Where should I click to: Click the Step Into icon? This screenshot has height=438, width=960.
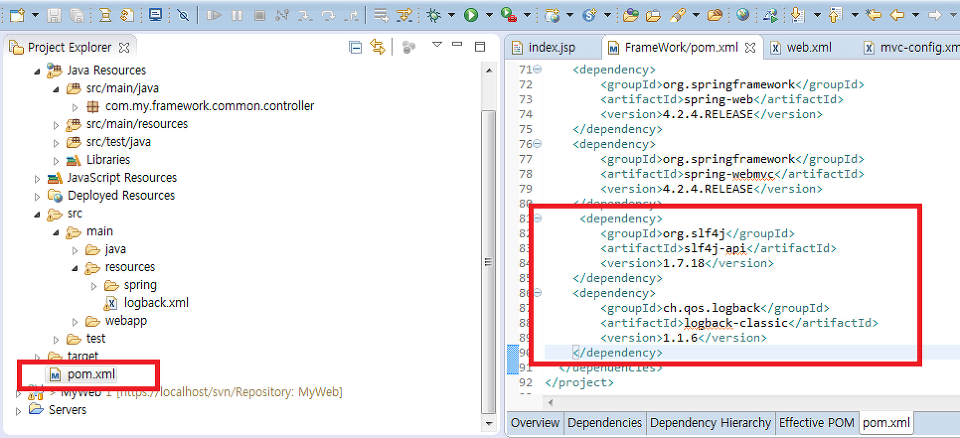click(304, 15)
